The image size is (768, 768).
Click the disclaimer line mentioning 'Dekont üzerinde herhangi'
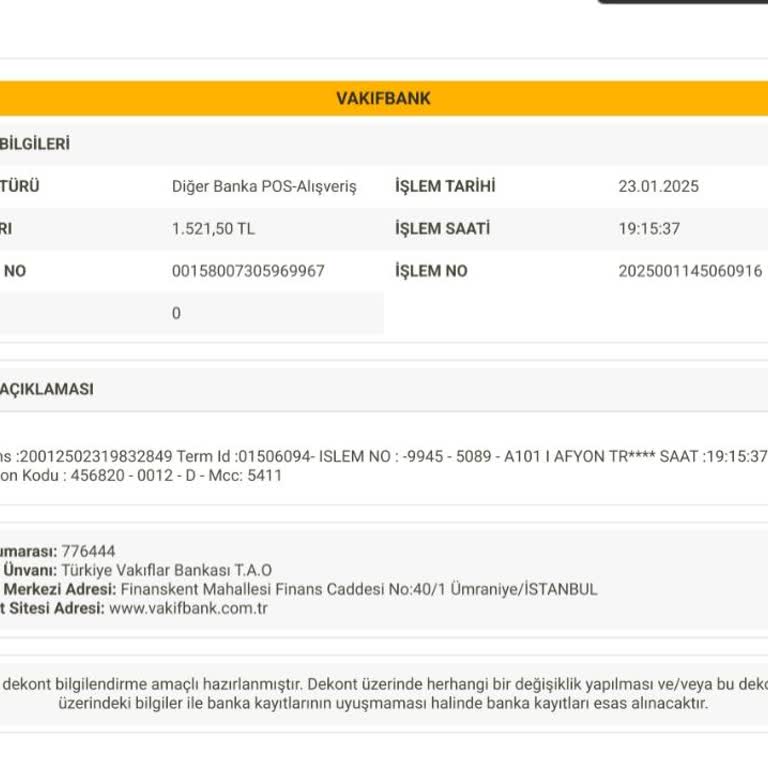click(x=384, y=684)
